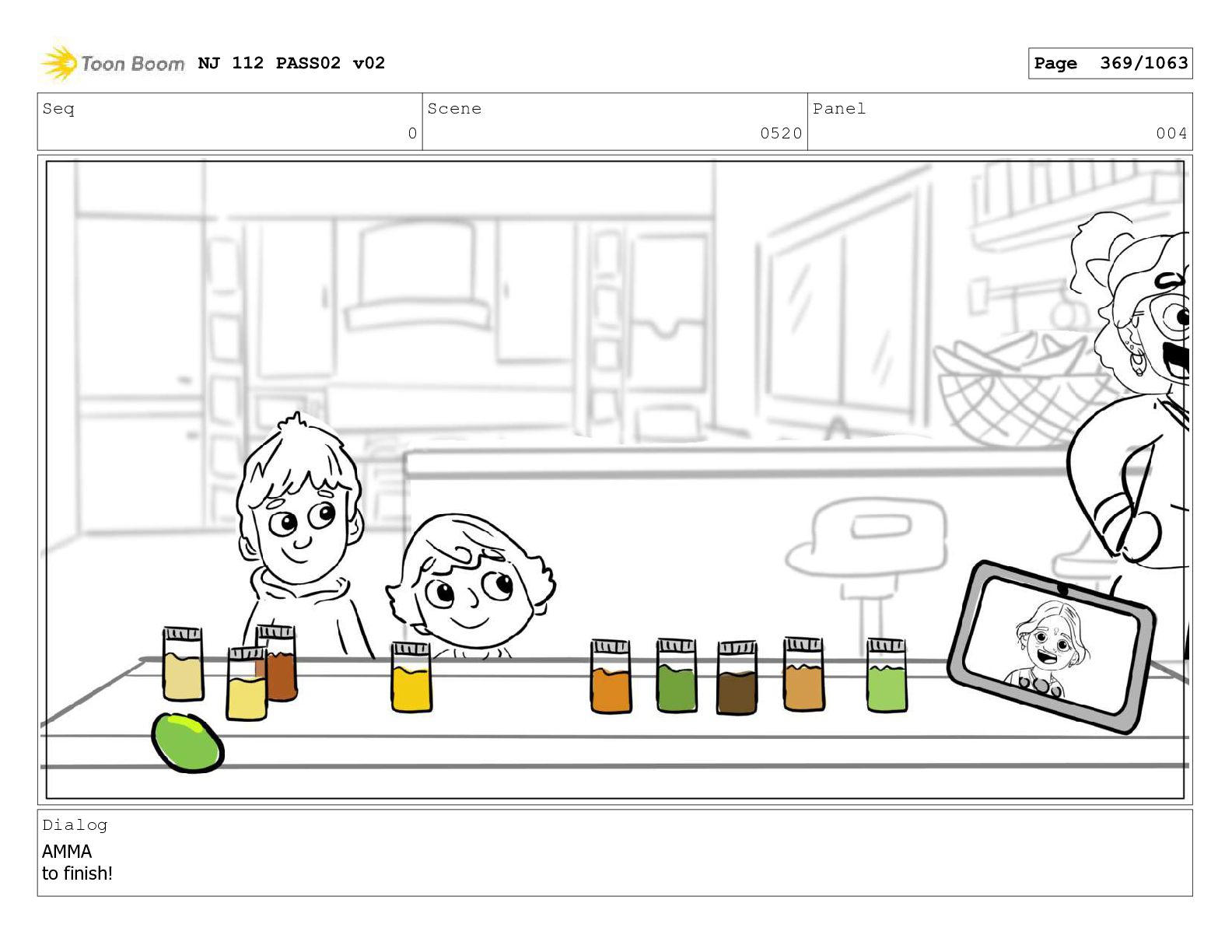Click the Toon Boom logo

(113, 63)
